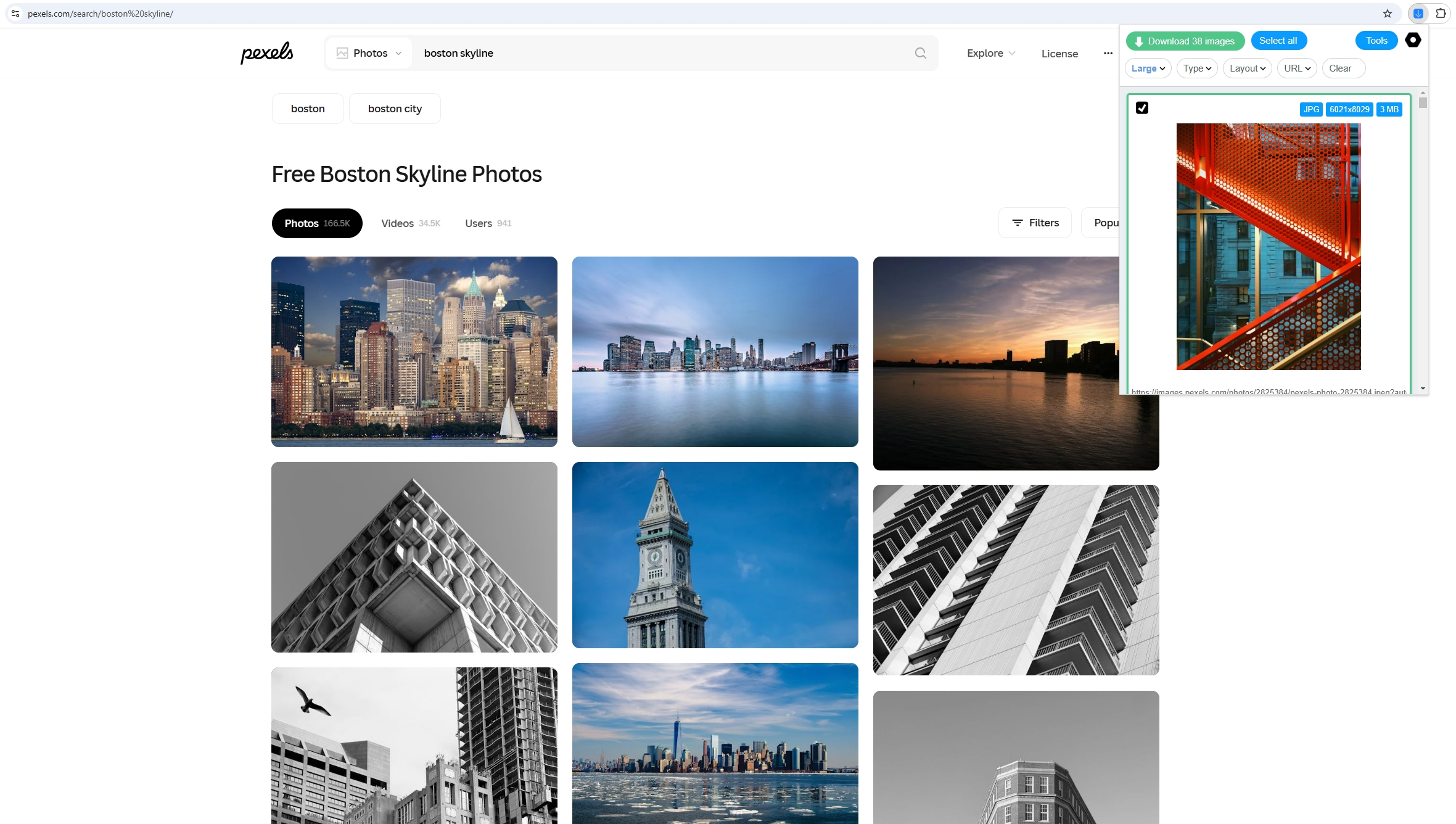Open the License page link
Image resolution: width=1456 pixels, height=824 pixels.
pos(1059,54)
